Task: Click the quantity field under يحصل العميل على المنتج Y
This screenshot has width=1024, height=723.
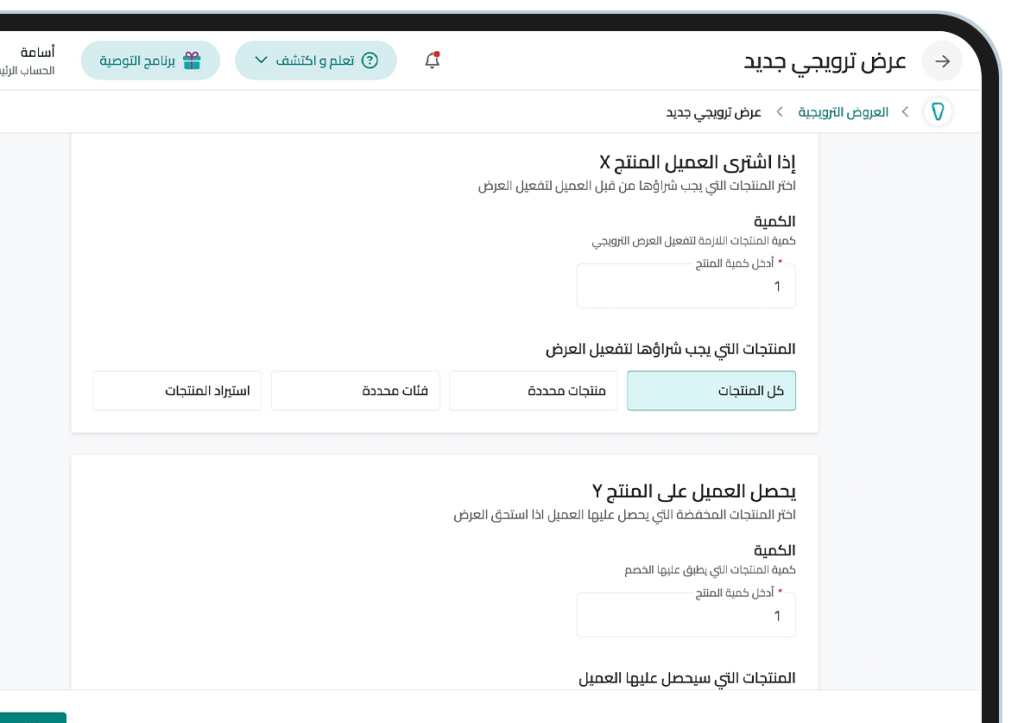Action: pyautogui.click(x=685, y=617)
